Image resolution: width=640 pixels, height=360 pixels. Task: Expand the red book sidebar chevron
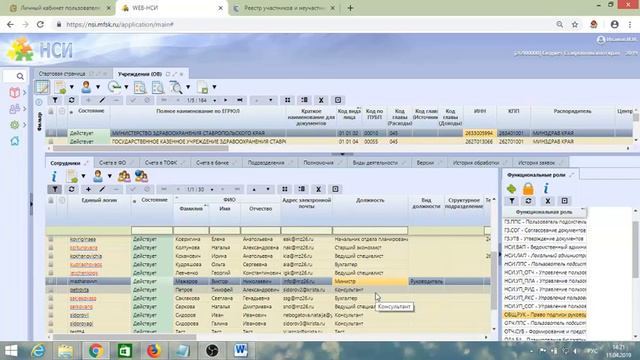(24, 93)
